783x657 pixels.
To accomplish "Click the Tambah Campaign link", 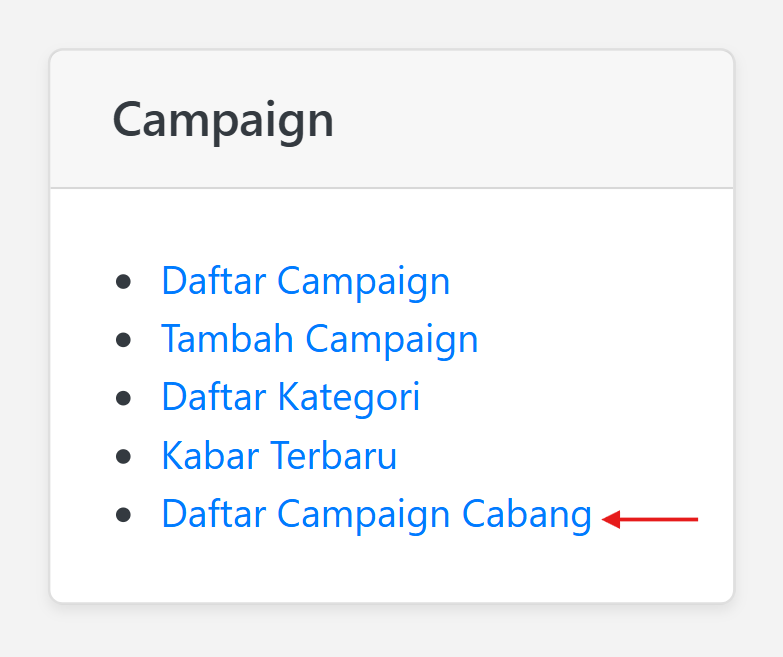I will 319,339.
